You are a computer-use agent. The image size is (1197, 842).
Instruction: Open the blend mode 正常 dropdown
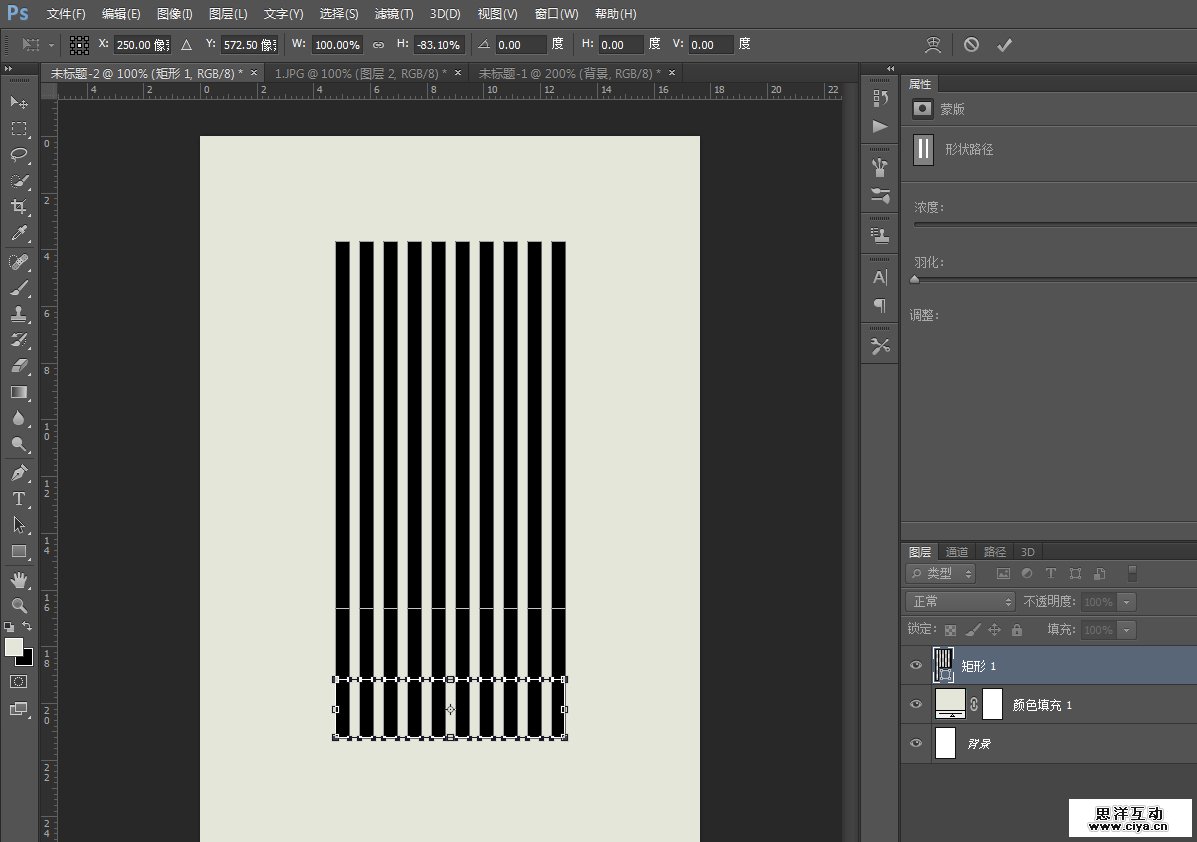pyautogui.click(x=960, y=602)
